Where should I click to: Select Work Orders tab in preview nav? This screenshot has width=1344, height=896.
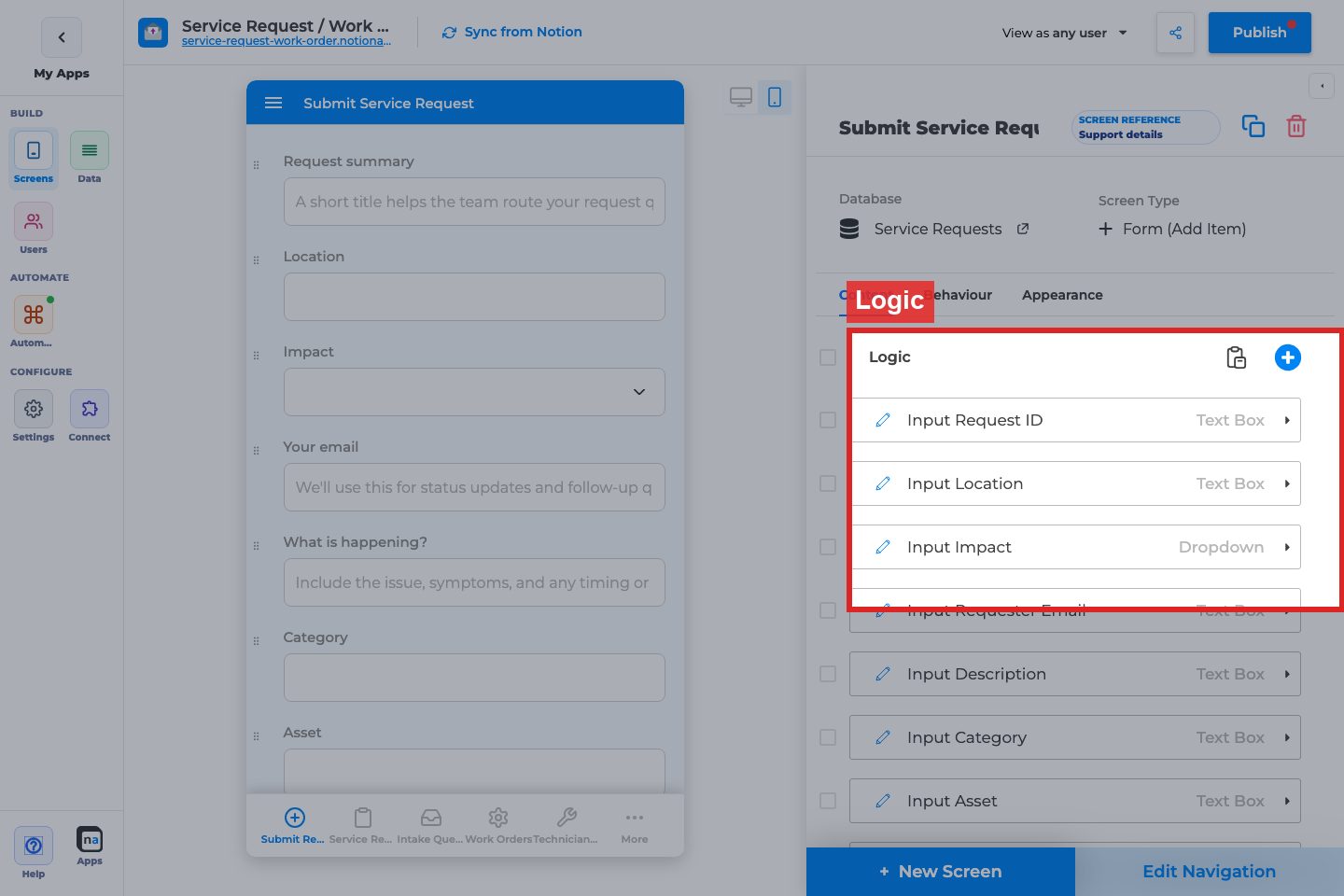pos(498,826)
